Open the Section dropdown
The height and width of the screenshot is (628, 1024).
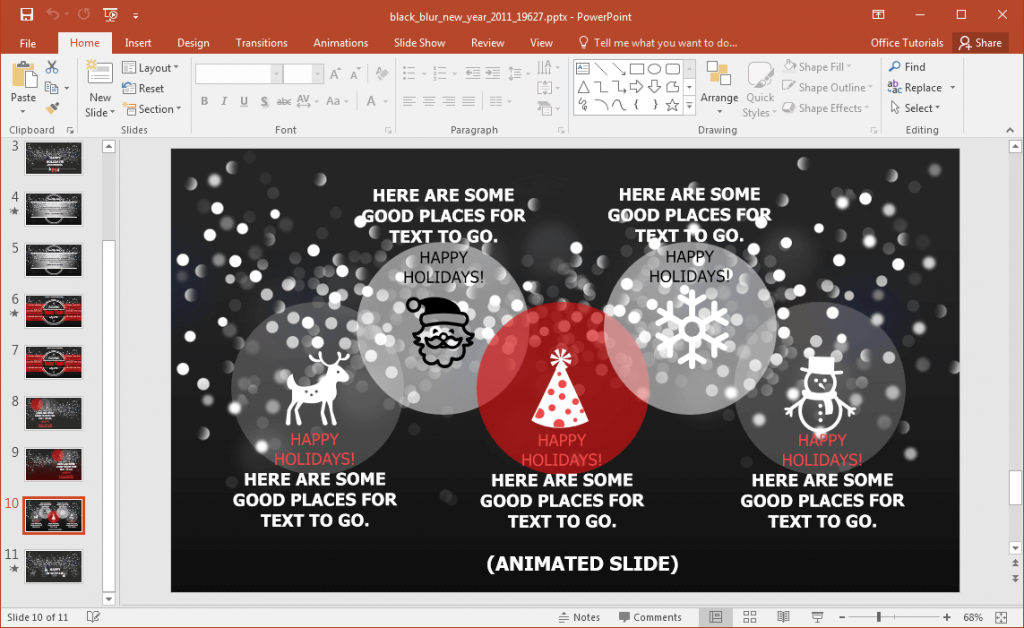pos(152,109)
